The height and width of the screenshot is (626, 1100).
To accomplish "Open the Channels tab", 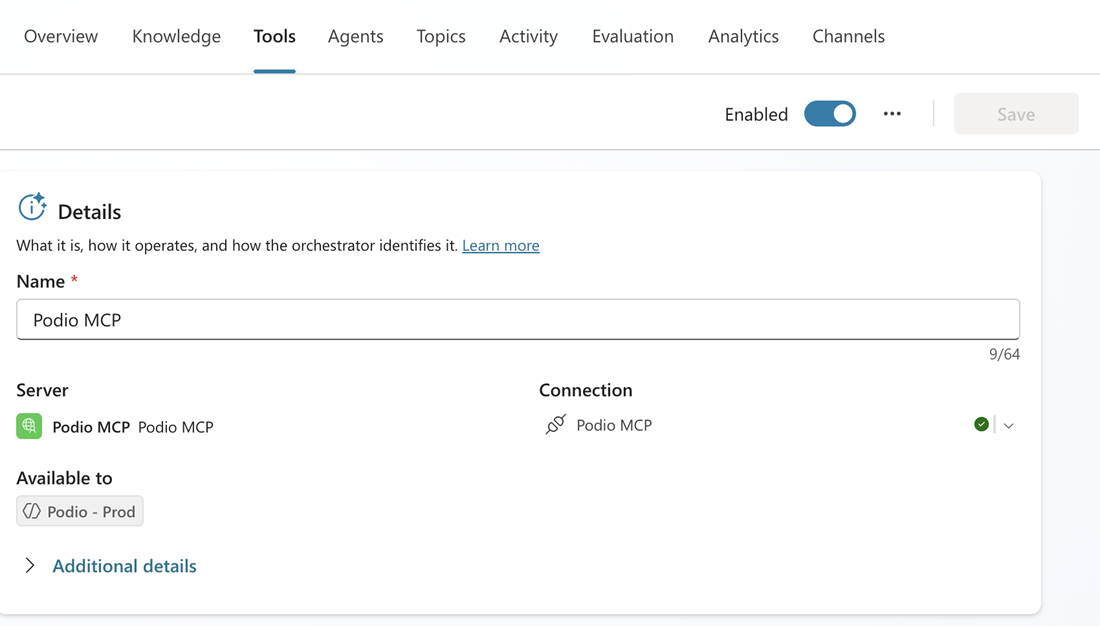I will (x=848, y=36).
